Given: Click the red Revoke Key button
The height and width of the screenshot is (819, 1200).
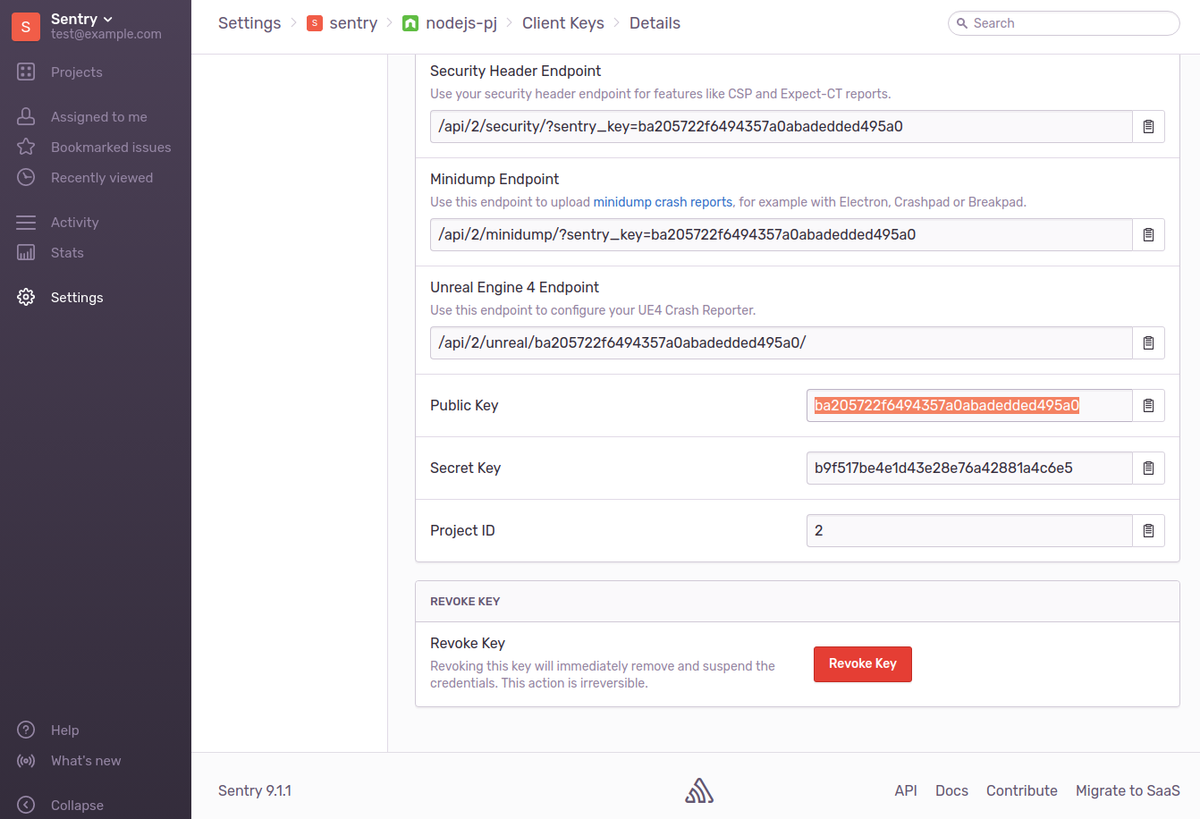Looking at the screenshot, I should pyautogui.click(x=863, y=664).
